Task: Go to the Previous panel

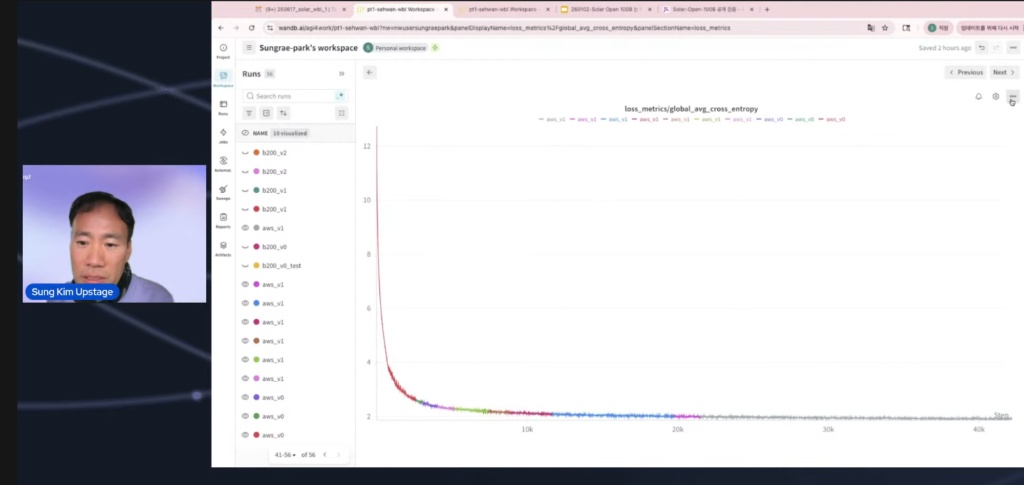Action: click(x=965, y=72)
